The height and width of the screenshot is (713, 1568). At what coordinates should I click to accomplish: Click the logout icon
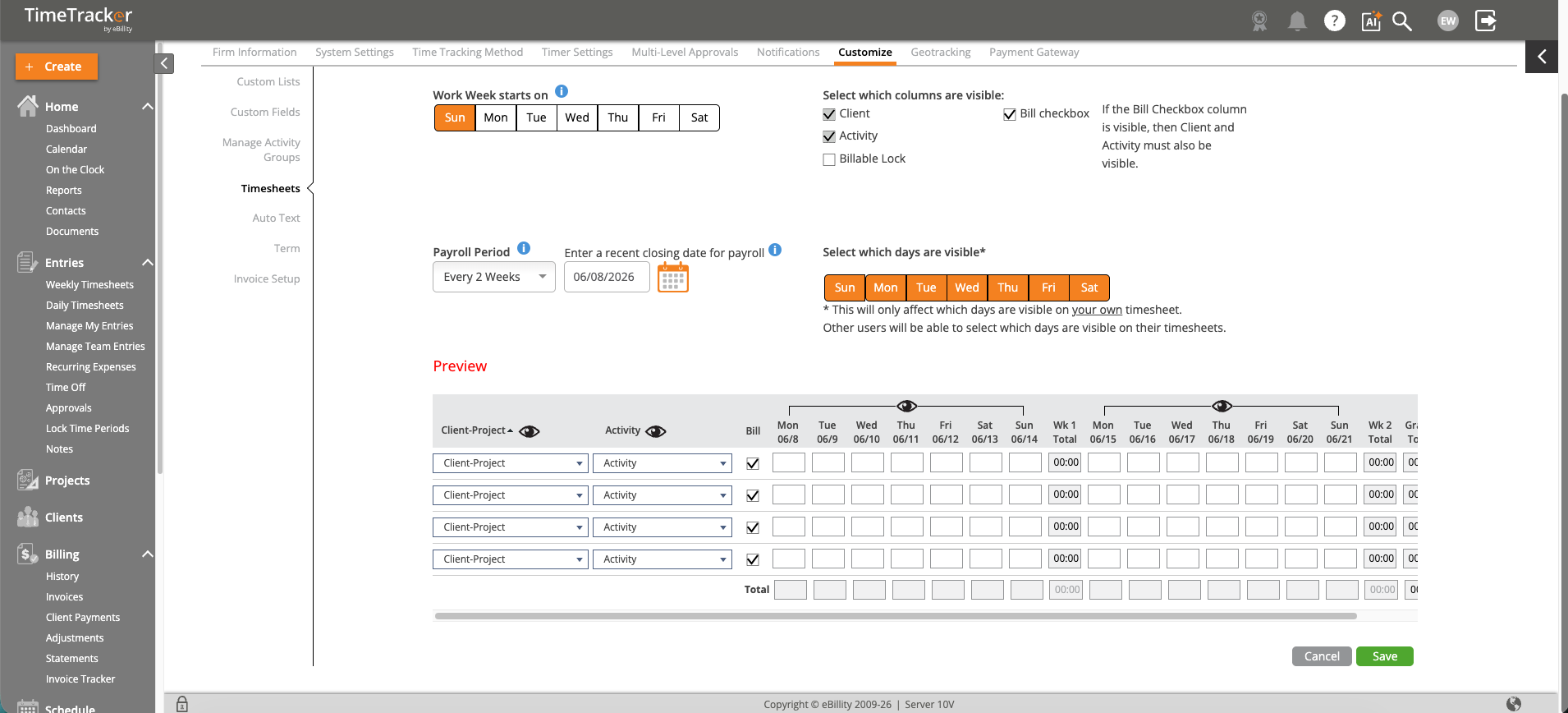tap(1486, 21)
